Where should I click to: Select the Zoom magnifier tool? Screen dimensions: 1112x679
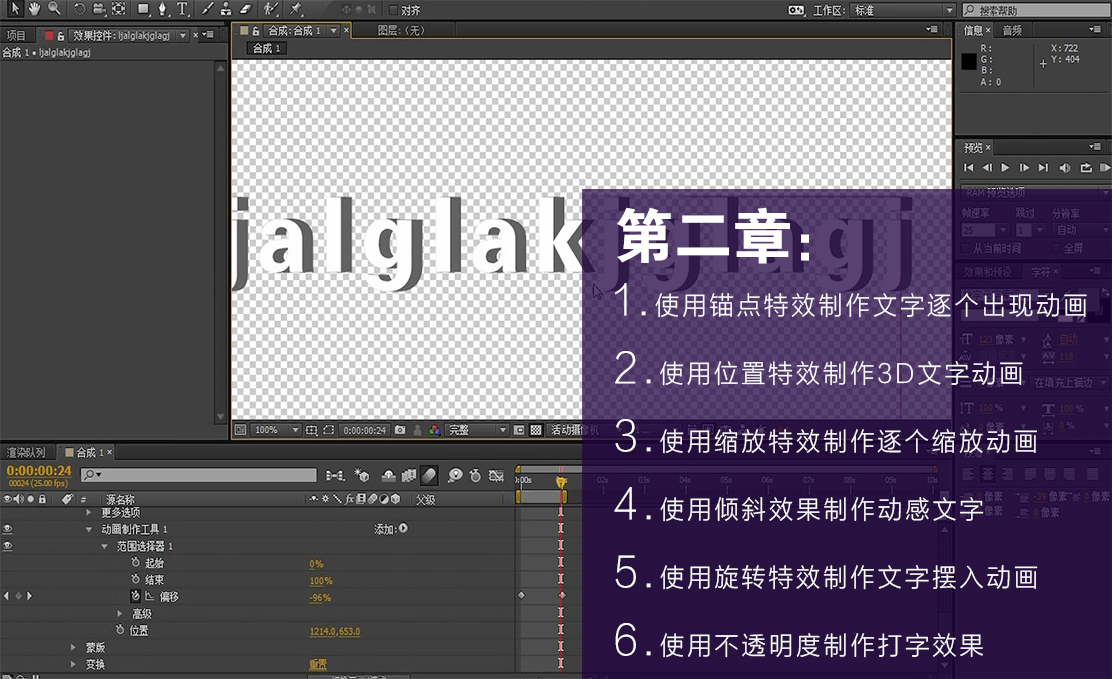pyautogui.click(x=53, y=9)
